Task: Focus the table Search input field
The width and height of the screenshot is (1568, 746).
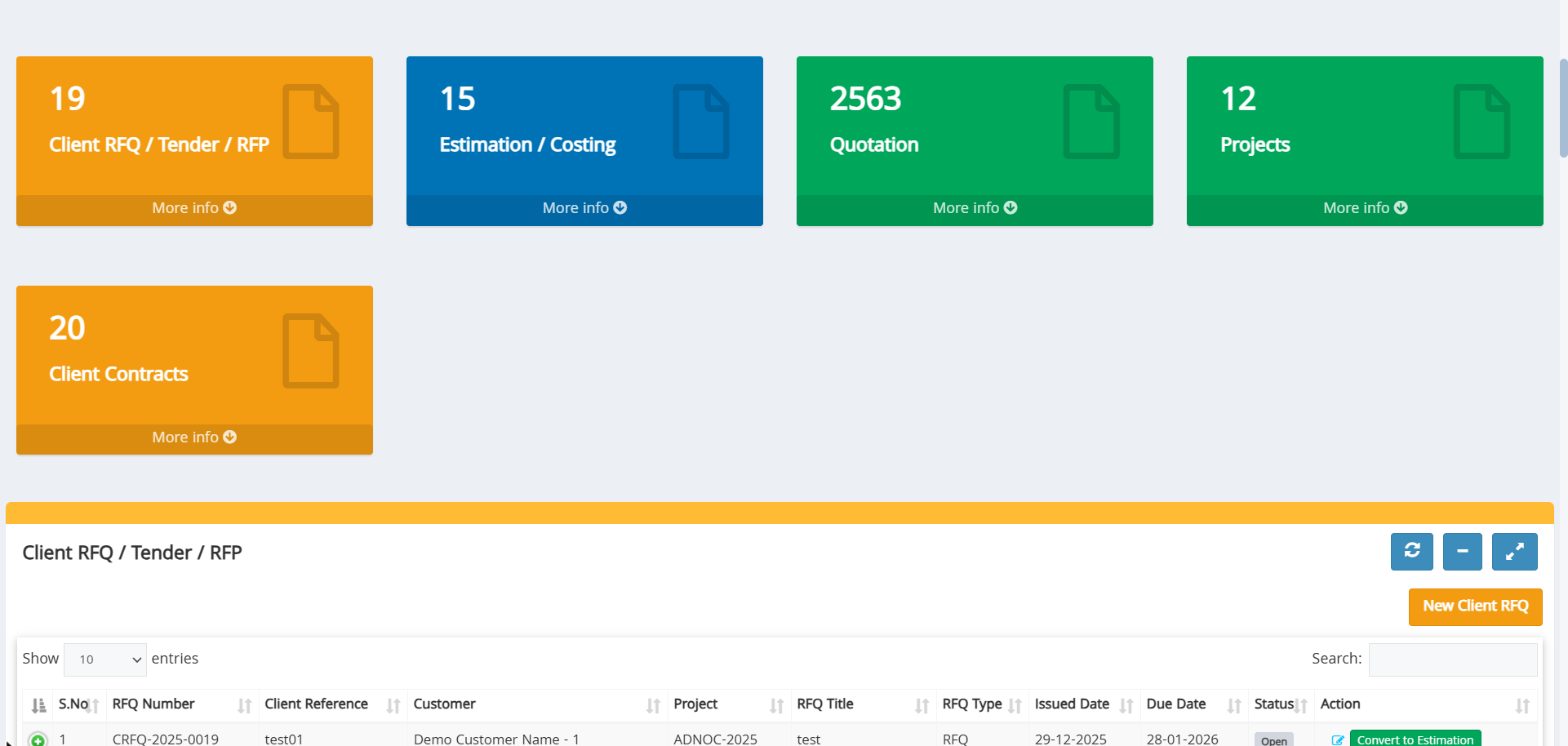Action: [1453, 659]
